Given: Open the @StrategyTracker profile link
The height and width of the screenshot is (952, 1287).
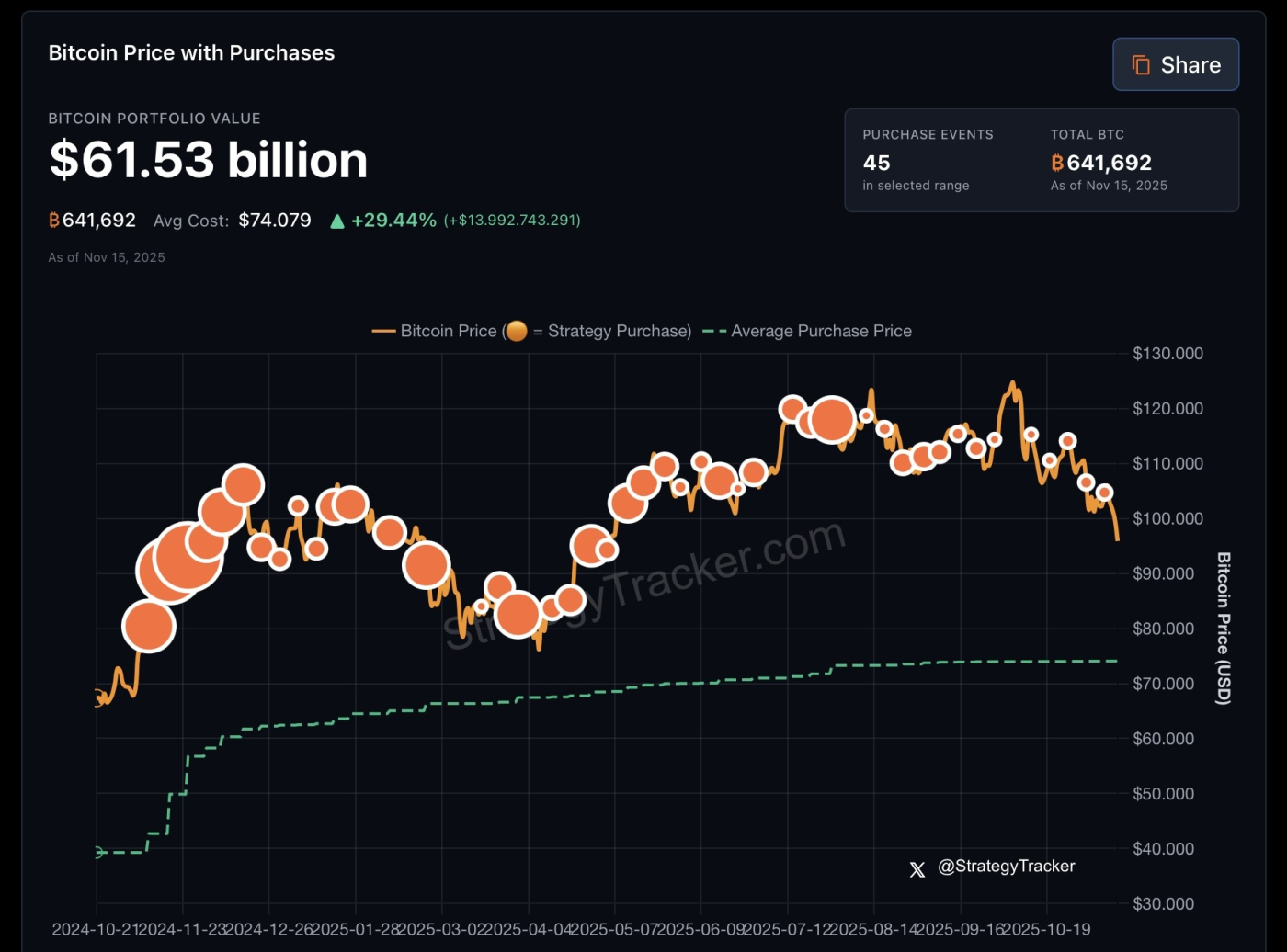Looking at the screenshot, I should (x=1006, y=866).
